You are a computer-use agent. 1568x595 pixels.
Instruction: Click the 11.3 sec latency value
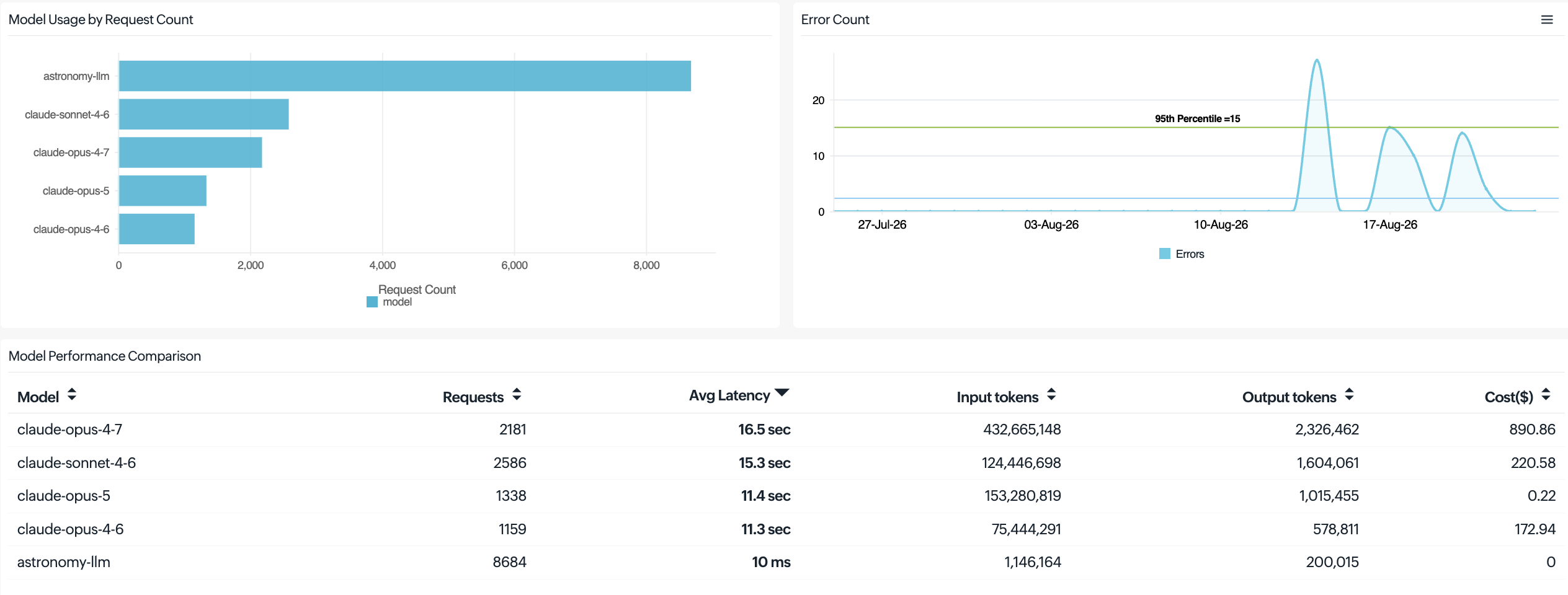[765, 529]
